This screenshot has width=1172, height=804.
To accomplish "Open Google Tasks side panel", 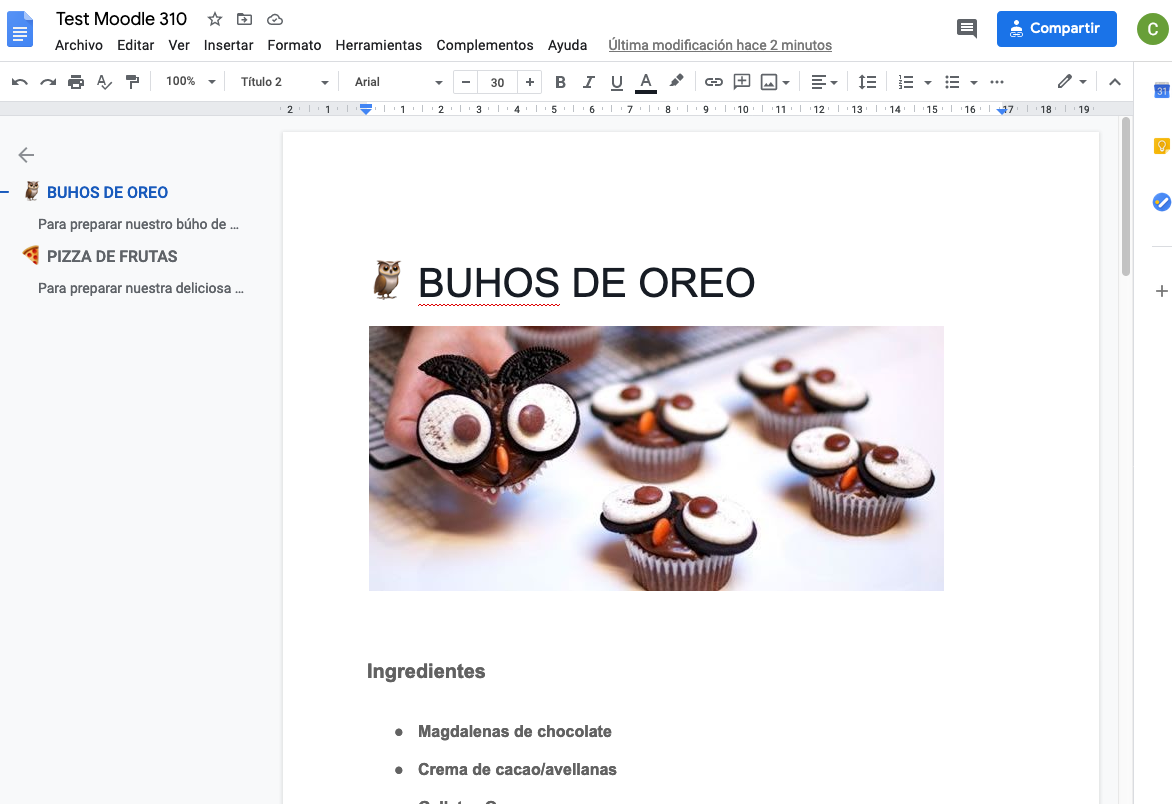I will tap(1162, 202).
